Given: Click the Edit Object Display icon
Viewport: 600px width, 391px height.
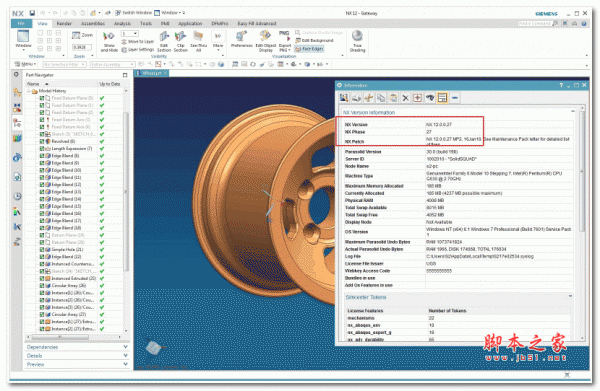Looking at the screenshot, I should (x=266, y=42).
